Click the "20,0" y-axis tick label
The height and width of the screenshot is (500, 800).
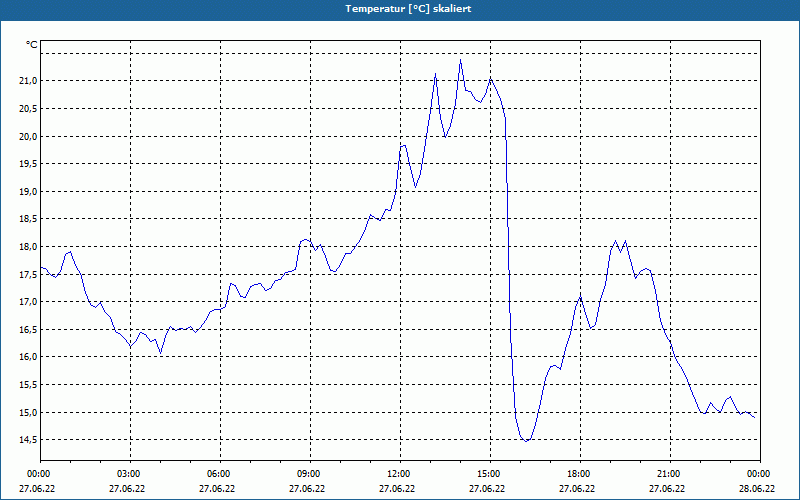point(29,136)
